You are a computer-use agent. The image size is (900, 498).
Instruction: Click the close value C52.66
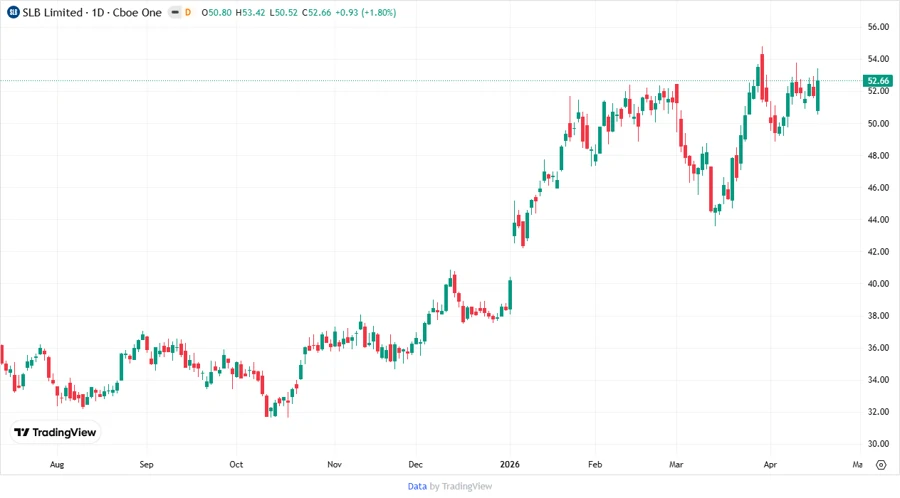click(317, 12)
